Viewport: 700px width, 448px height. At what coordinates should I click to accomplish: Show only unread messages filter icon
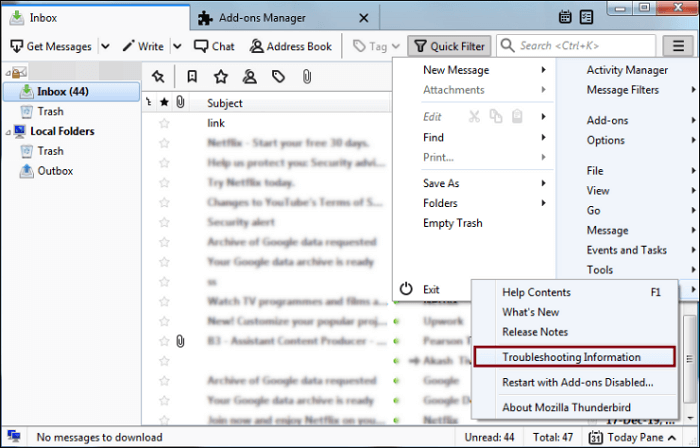coord(192,77)
